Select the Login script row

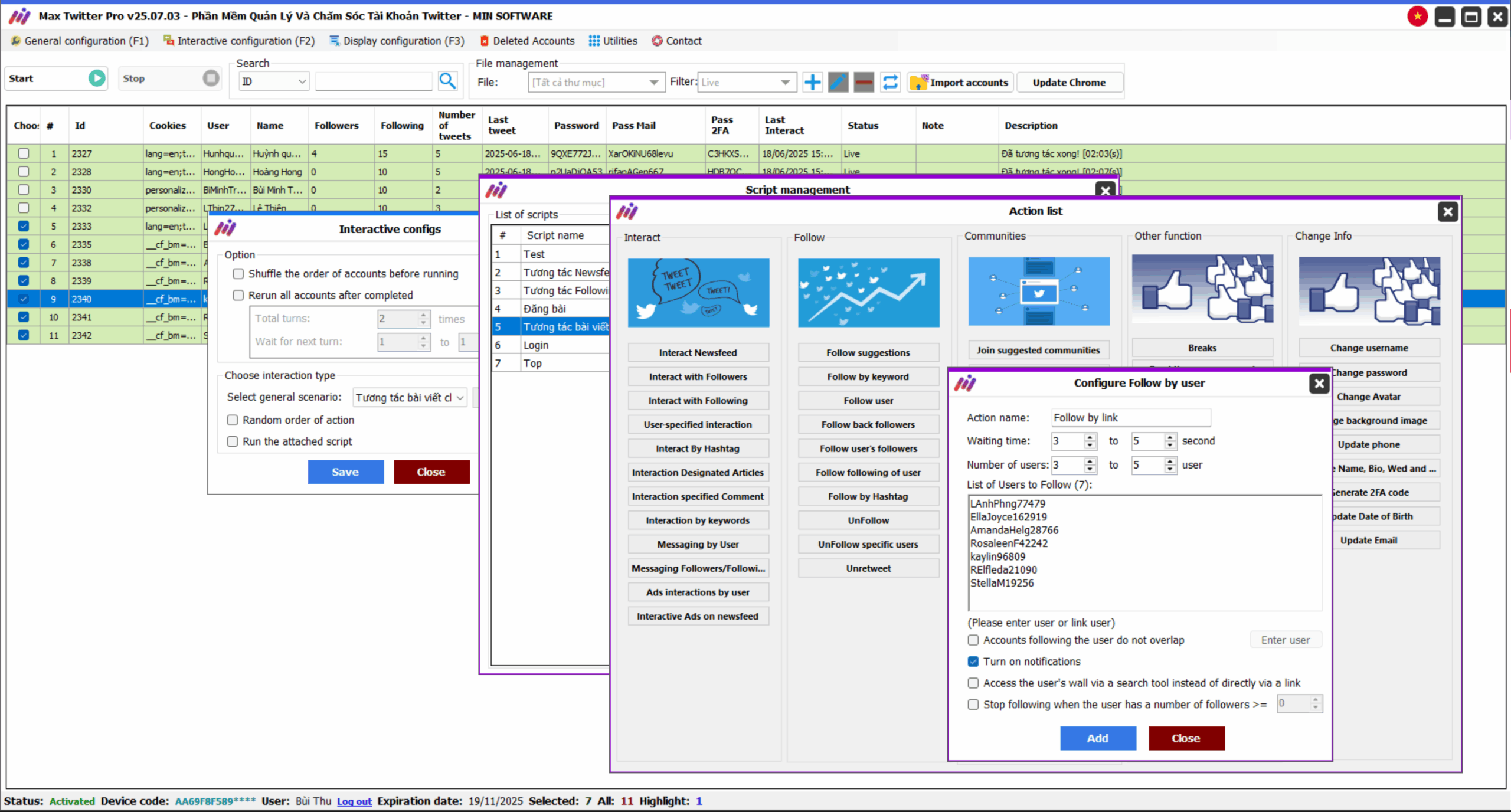coord(550,345)
